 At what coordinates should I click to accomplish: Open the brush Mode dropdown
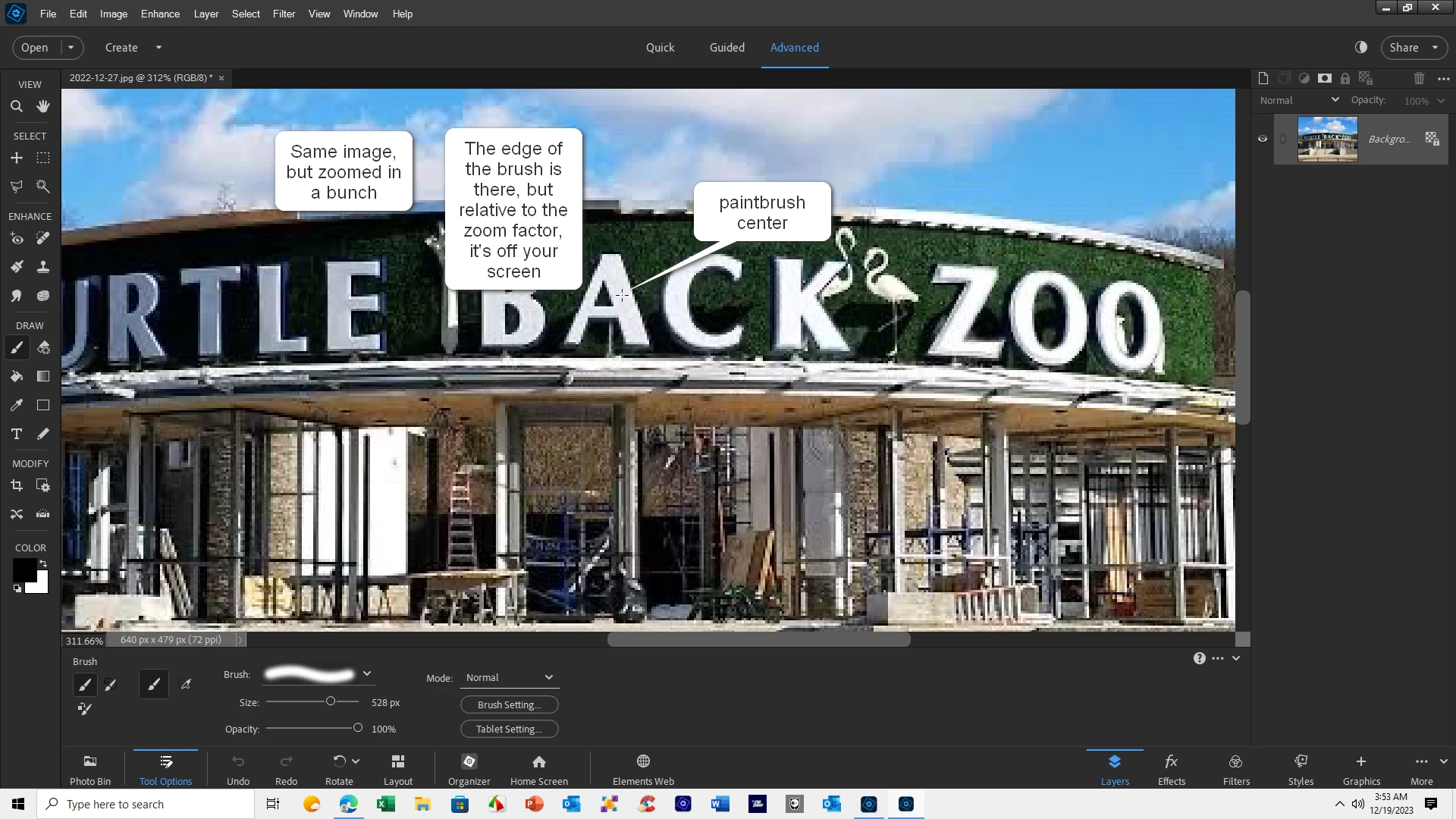coord(509,677)
